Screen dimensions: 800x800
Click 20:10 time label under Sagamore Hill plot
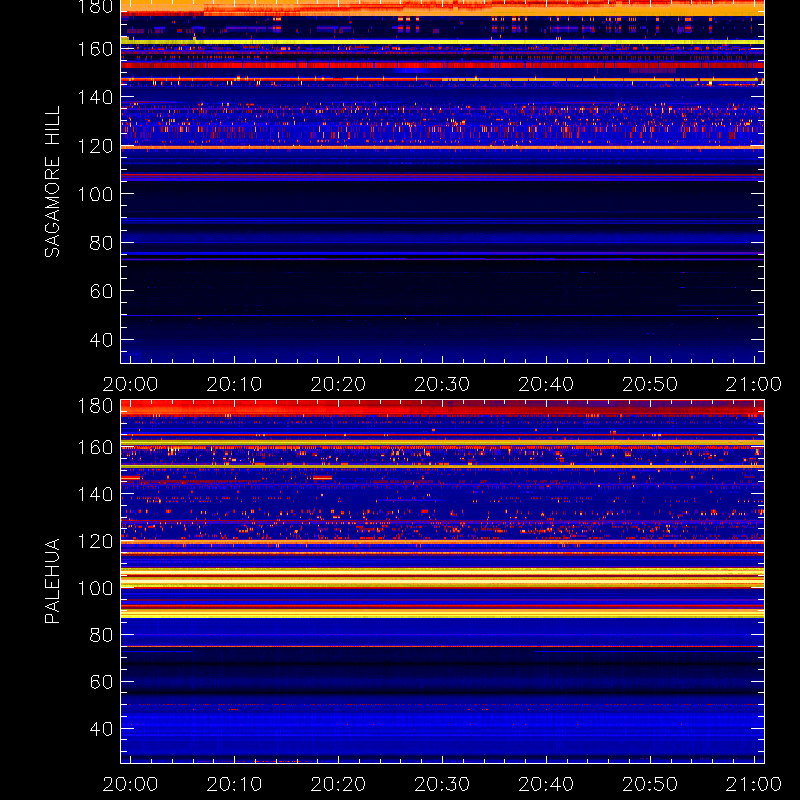click(x=234, y=384)
